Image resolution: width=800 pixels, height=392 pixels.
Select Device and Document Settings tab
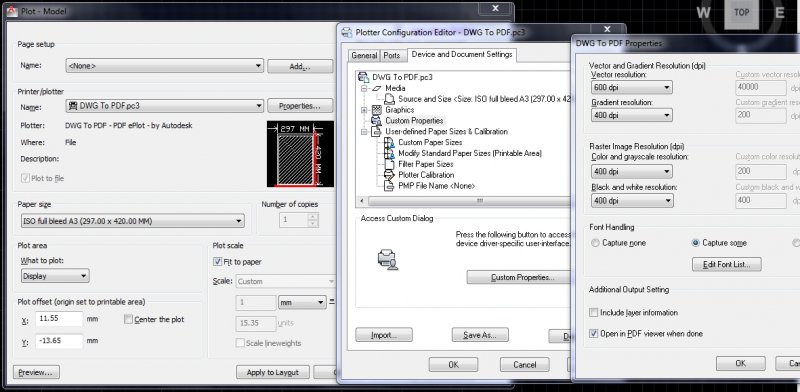[462, 54]
